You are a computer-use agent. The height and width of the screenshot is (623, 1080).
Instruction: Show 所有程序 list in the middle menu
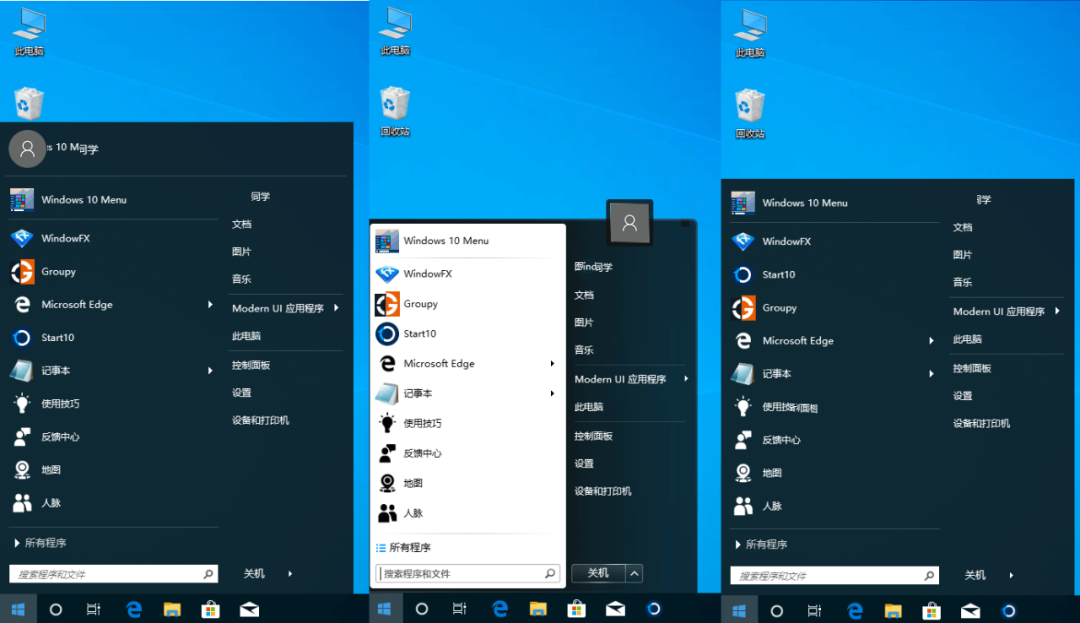(x=404, y=547)
